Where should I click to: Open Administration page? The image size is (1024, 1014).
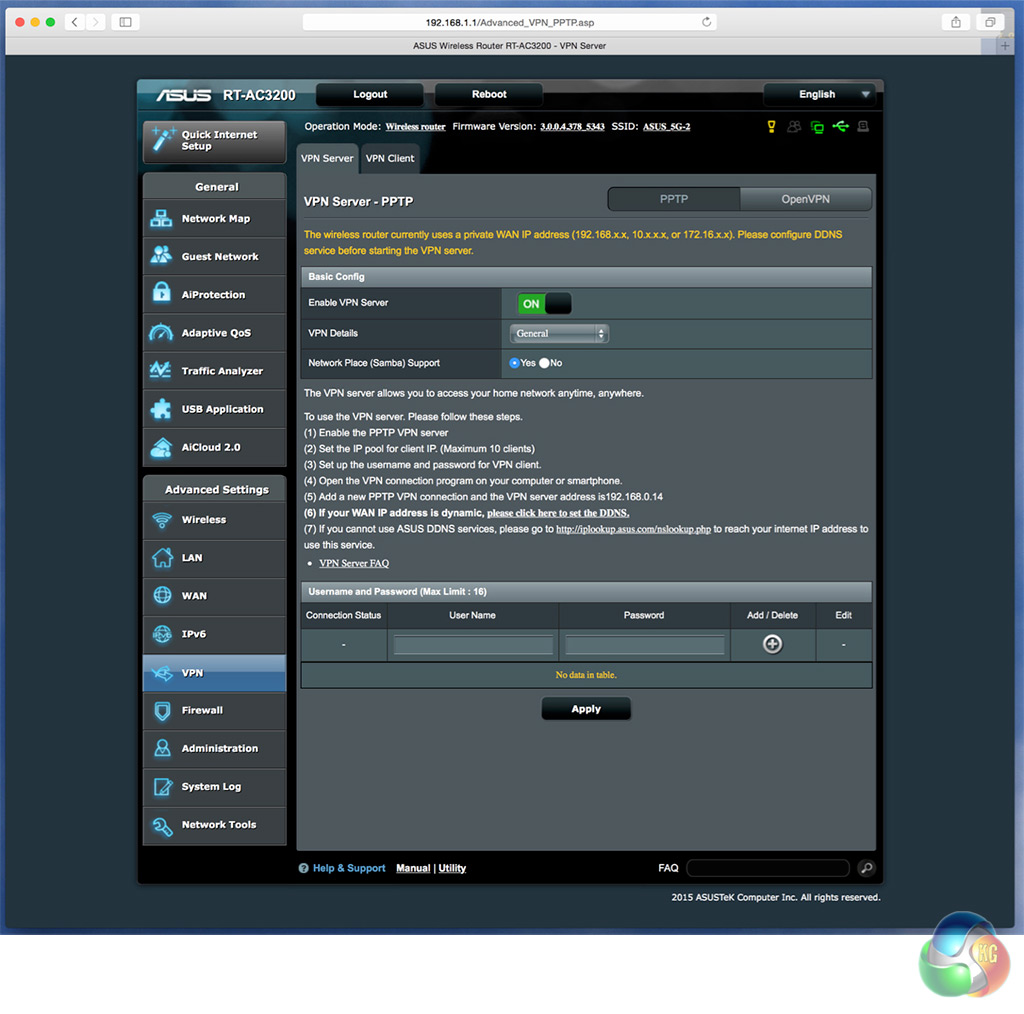pyautogui.click(x=214, y=748)
